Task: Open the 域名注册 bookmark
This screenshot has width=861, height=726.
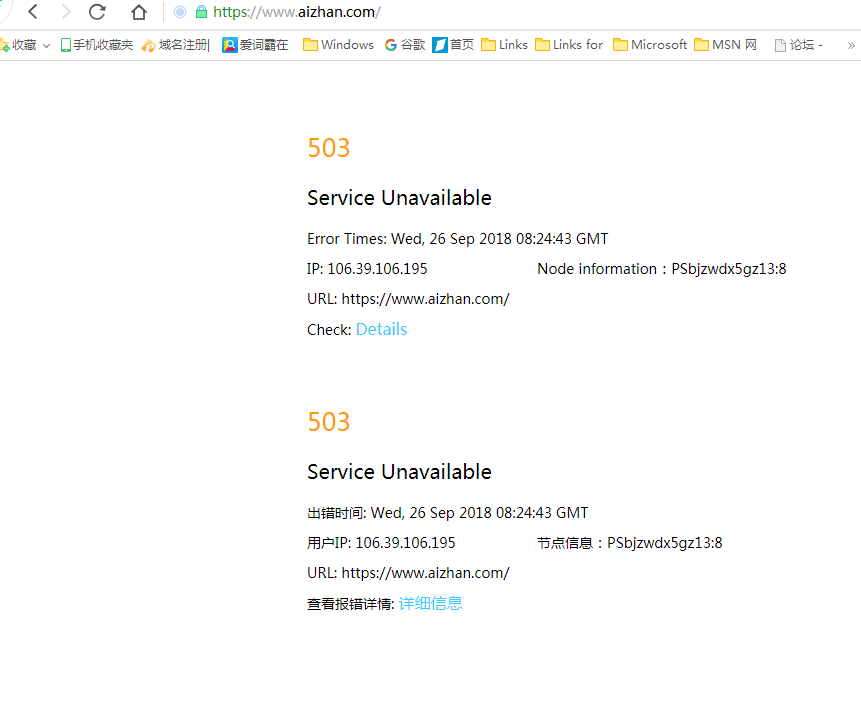Action: pos(176,45)
